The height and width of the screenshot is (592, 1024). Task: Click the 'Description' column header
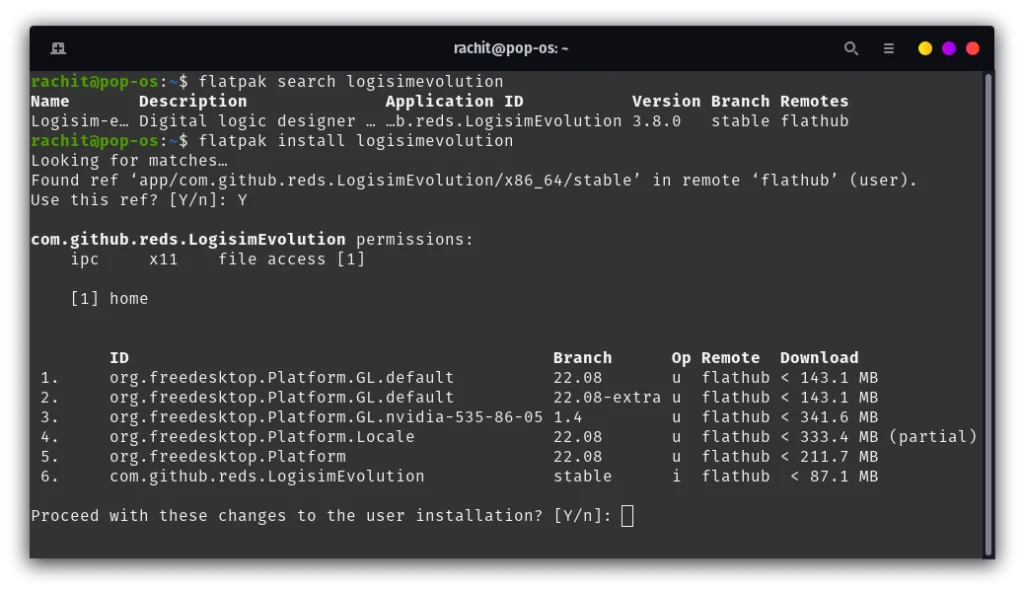193,101
